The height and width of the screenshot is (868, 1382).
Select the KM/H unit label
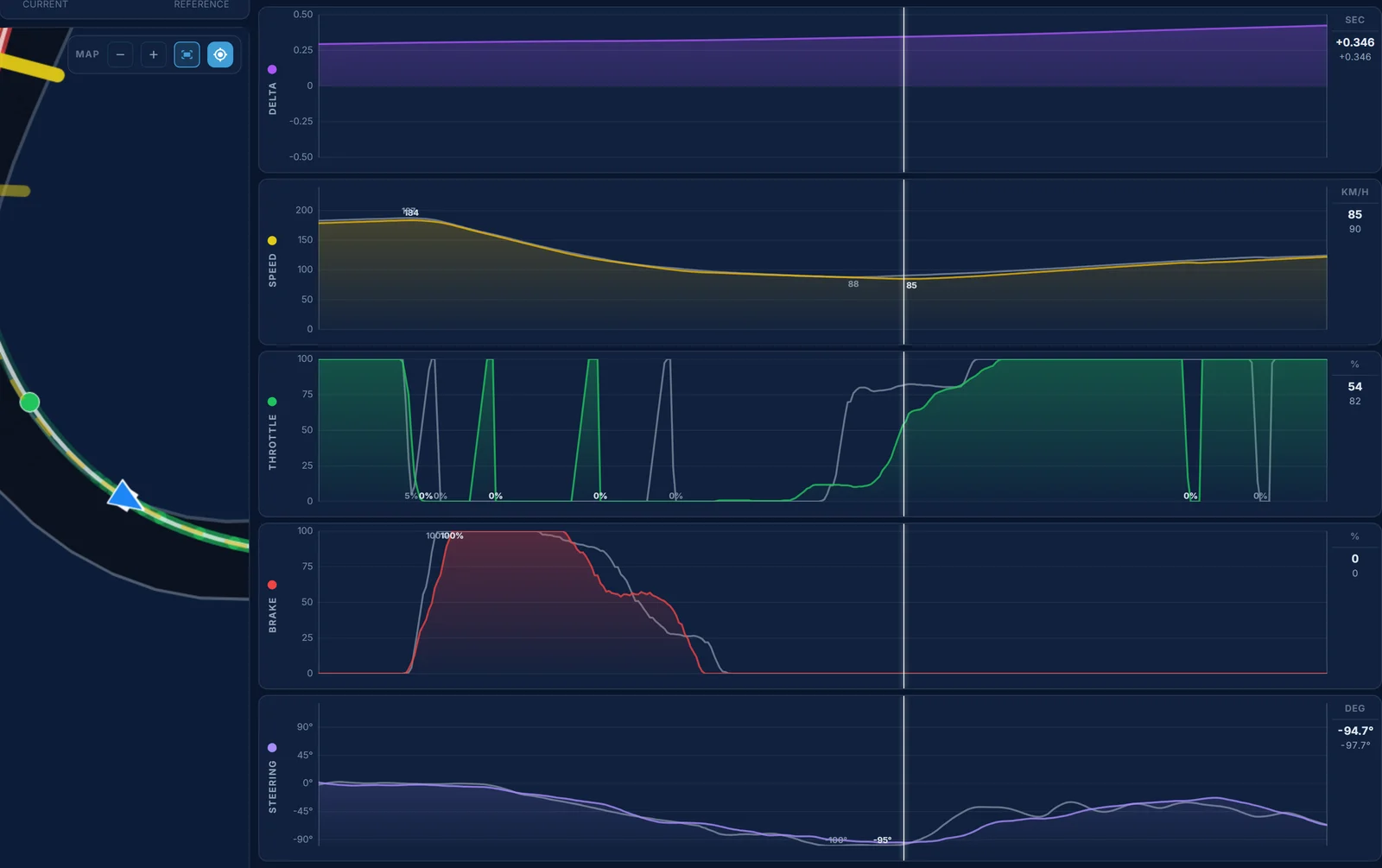tap(1354, 192)
